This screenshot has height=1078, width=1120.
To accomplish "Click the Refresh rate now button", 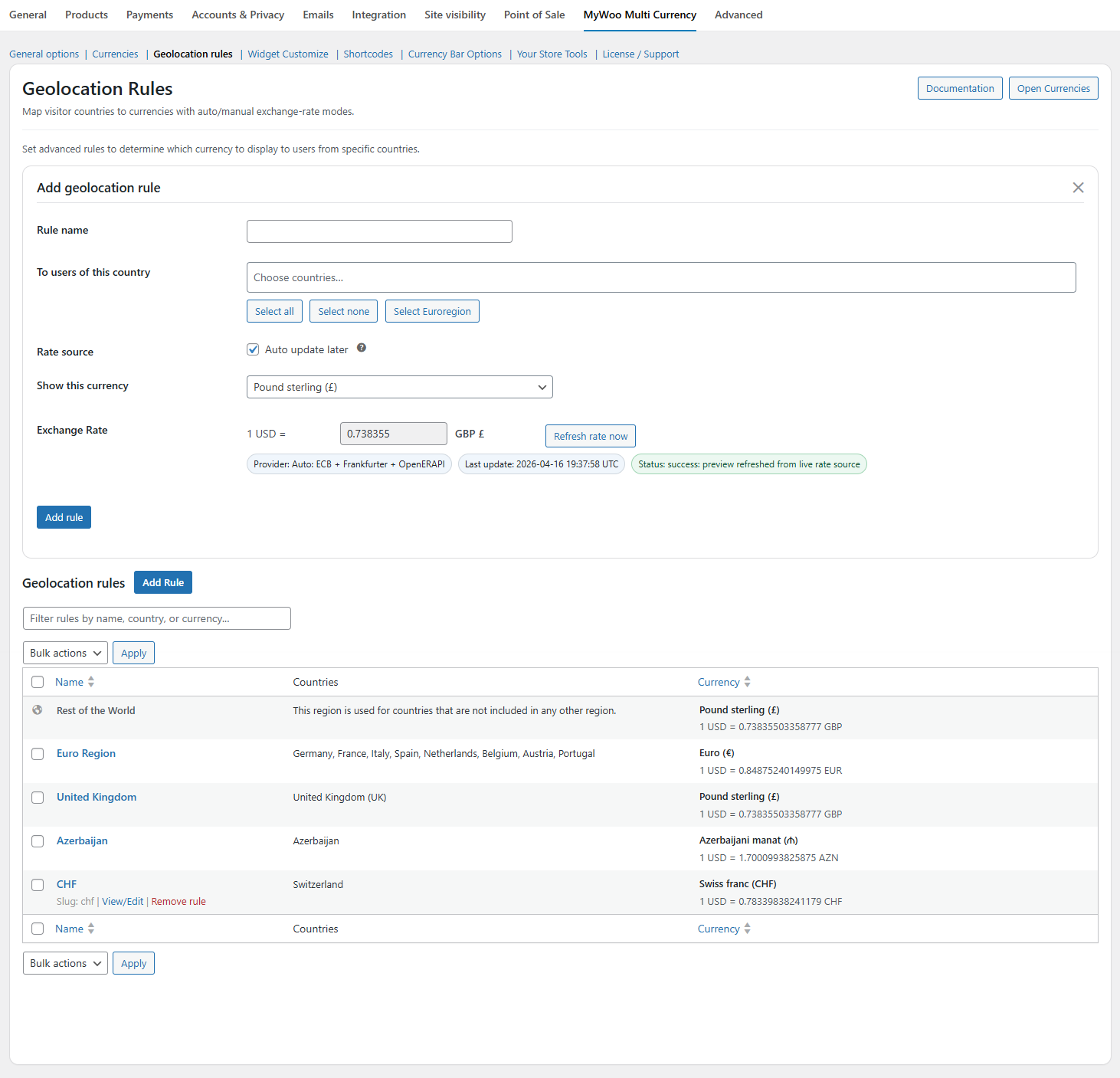I will pos(590,436).
